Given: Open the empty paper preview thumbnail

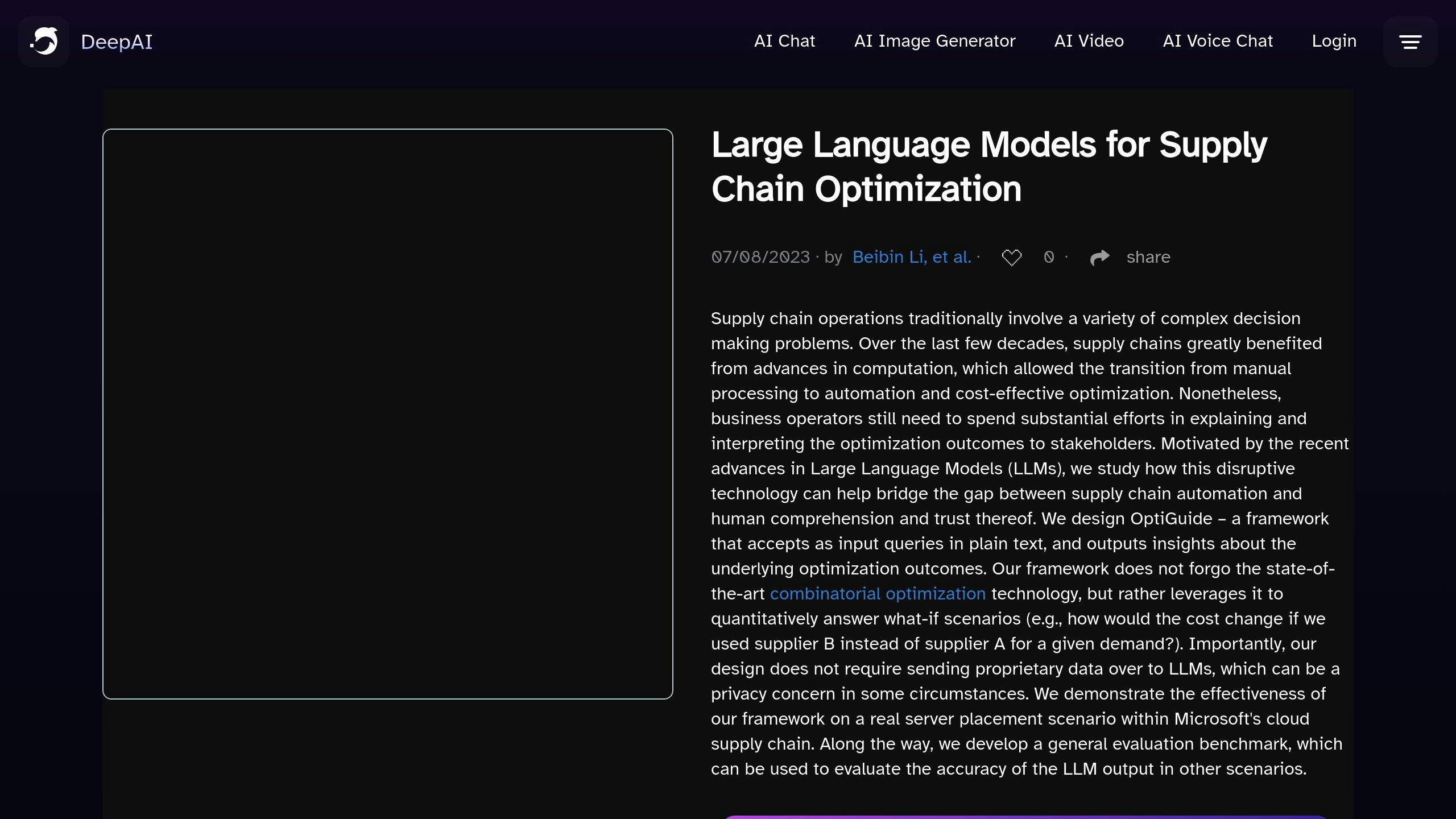Looking at the screenshot, I should (x=387, y=413).
